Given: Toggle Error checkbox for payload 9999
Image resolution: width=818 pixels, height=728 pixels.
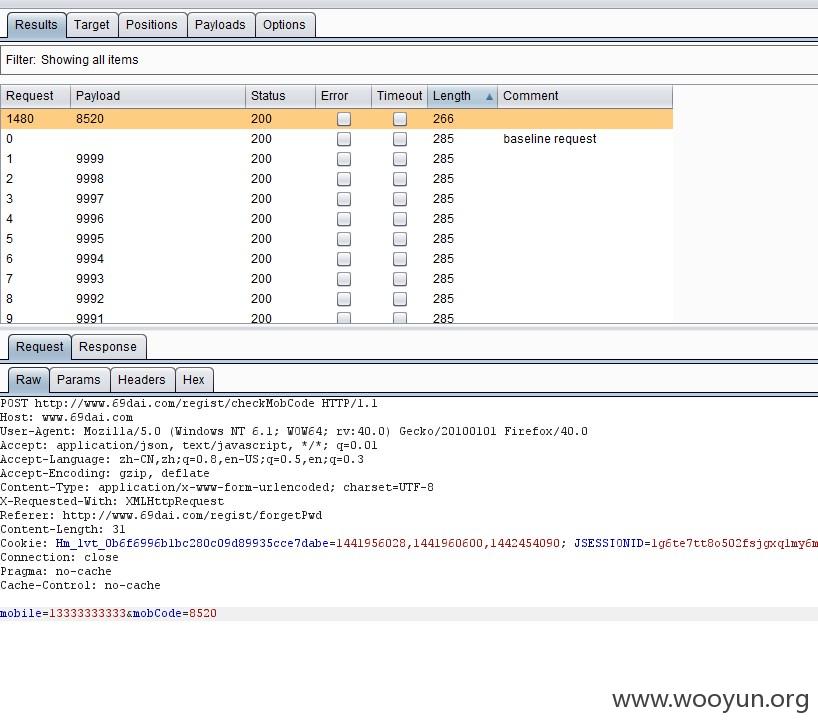Looking at the screenshot, I should (344, 159).
